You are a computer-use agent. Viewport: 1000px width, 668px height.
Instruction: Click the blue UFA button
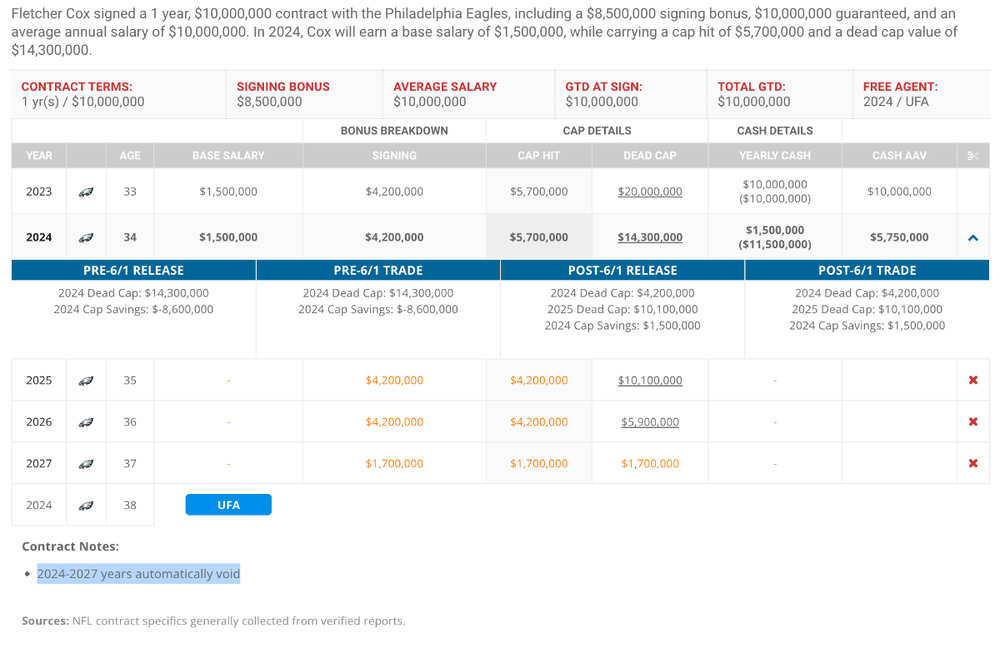(x=228, y=505)
